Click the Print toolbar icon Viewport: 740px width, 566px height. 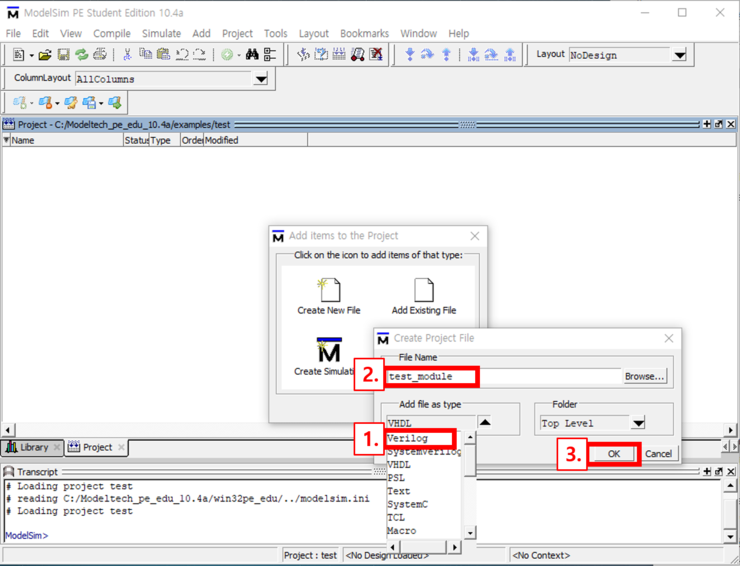coord(100,55)
